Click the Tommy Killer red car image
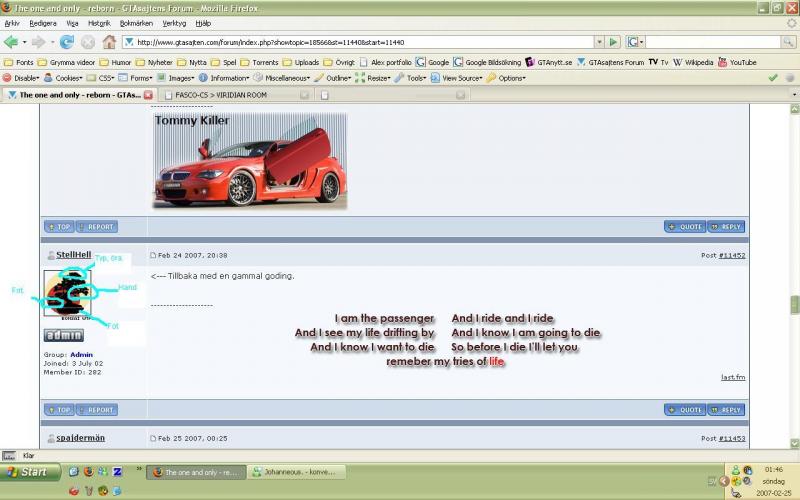The image size is (800, 500). click(249, 160)
